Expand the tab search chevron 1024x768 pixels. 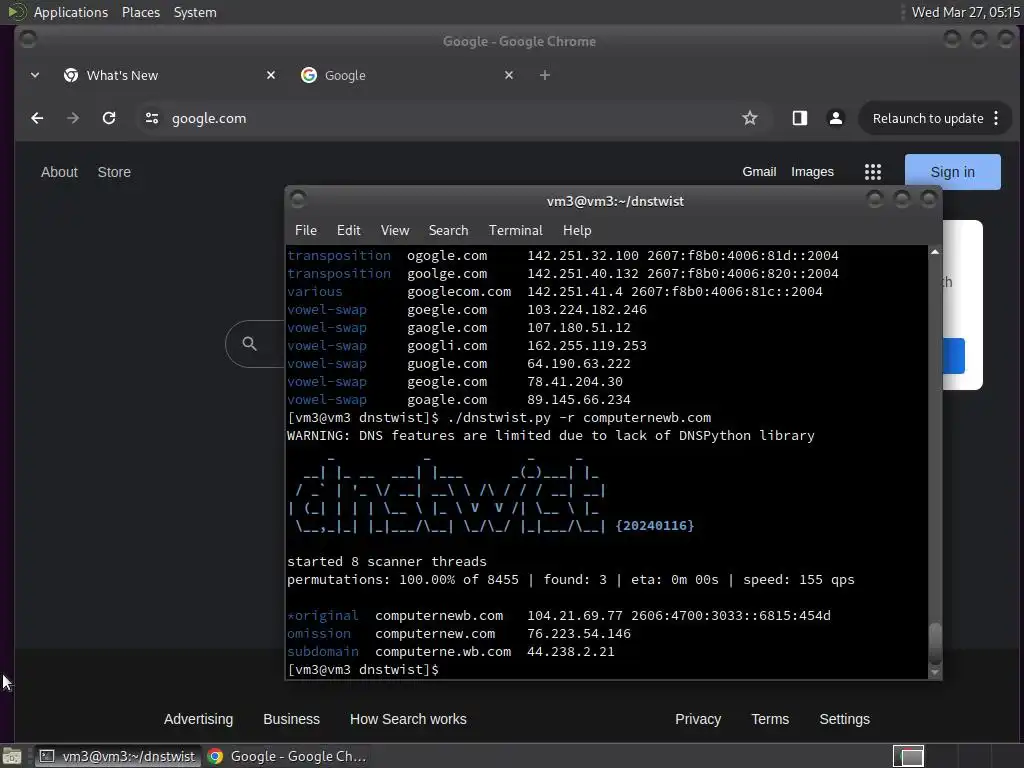click(x=35, y=75)
